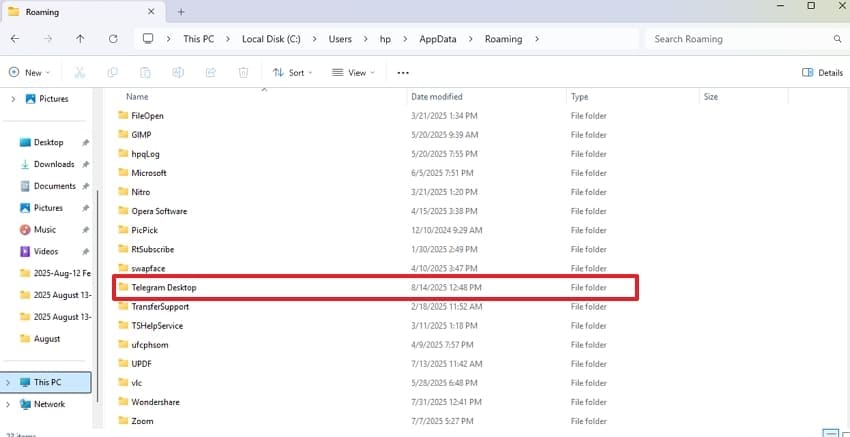850x437 pixels.
Task: Sort by Date modified column header
Action: (437, 97)
